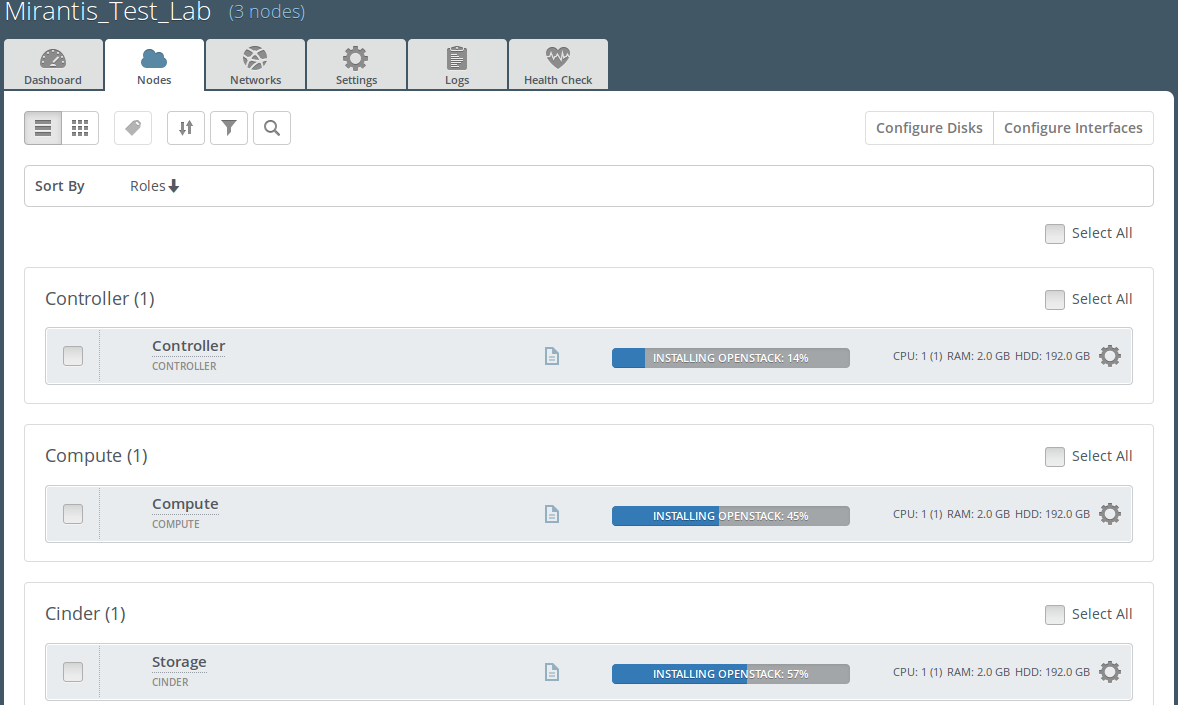Check Select All for Controller group
The width and height of the screenshot is (1178, 705).
pos(1055,300)
